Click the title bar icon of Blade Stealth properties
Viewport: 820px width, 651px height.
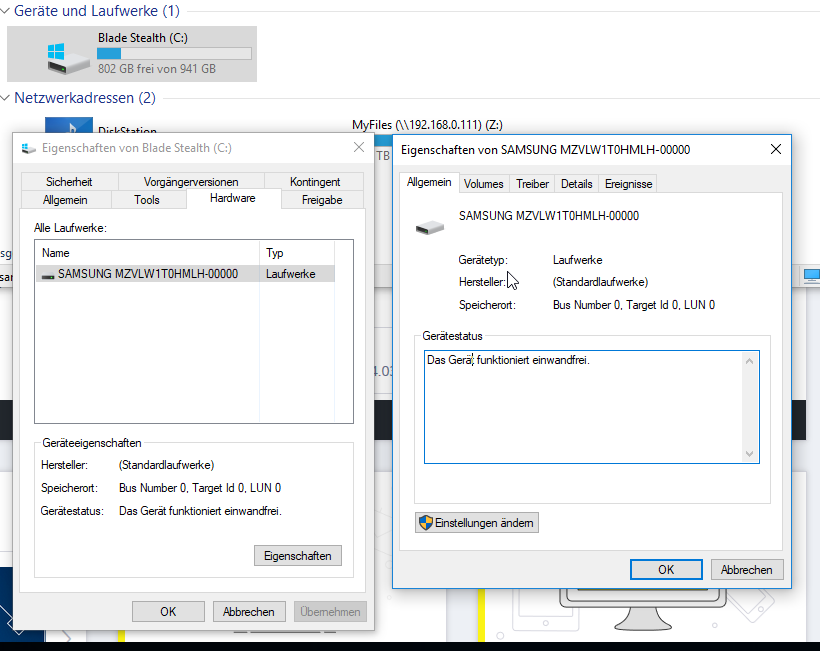point(28,149)
